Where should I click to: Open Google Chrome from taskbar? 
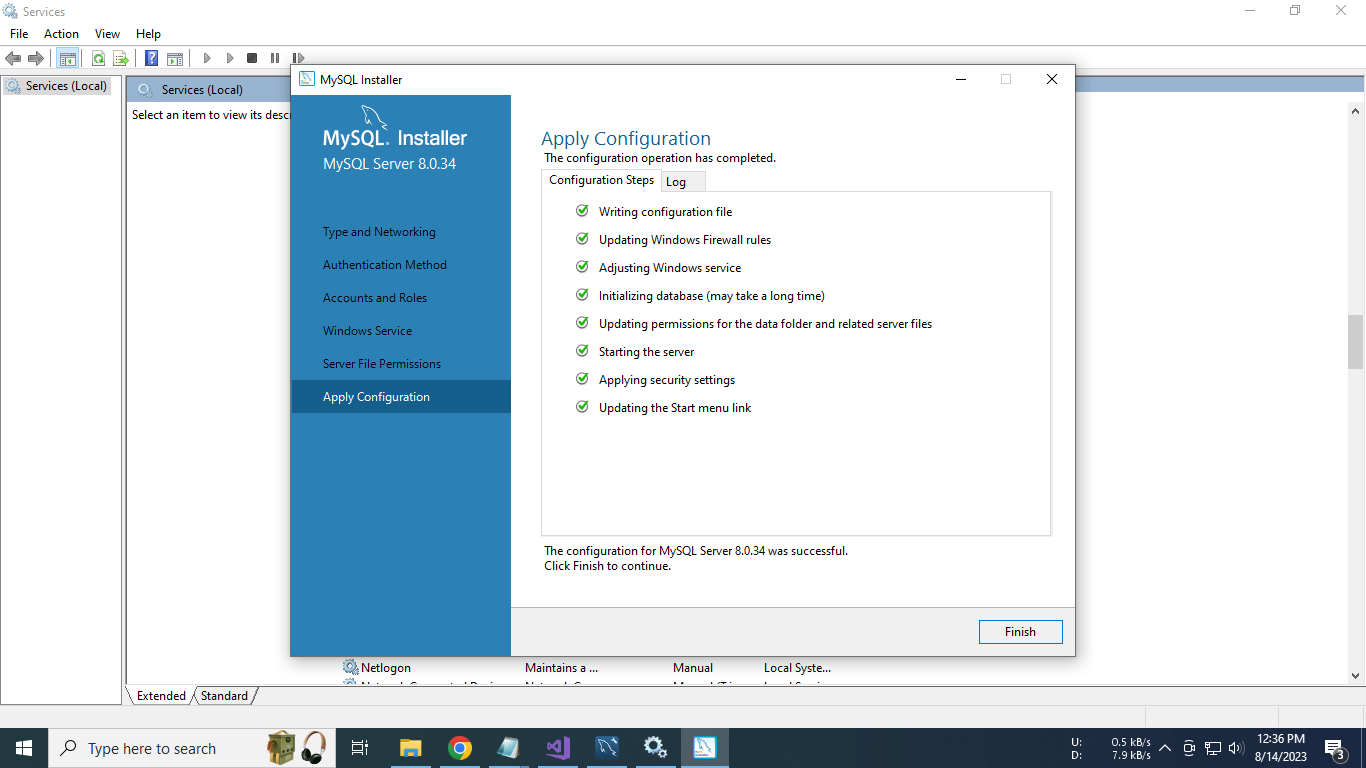point(460,748)
